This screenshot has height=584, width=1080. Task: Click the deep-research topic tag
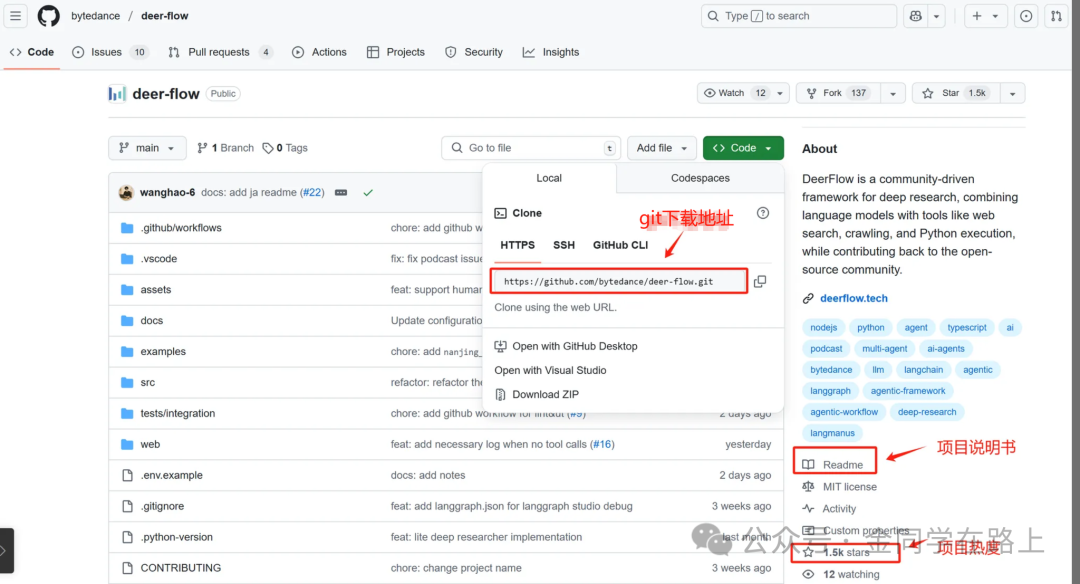click(926, 412)
